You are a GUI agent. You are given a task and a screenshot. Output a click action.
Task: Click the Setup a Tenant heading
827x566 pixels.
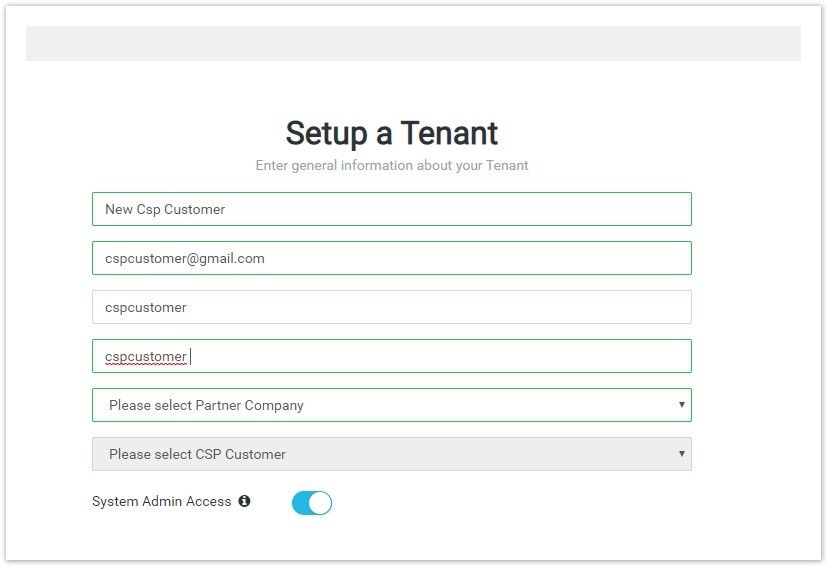tap(391, 133)
